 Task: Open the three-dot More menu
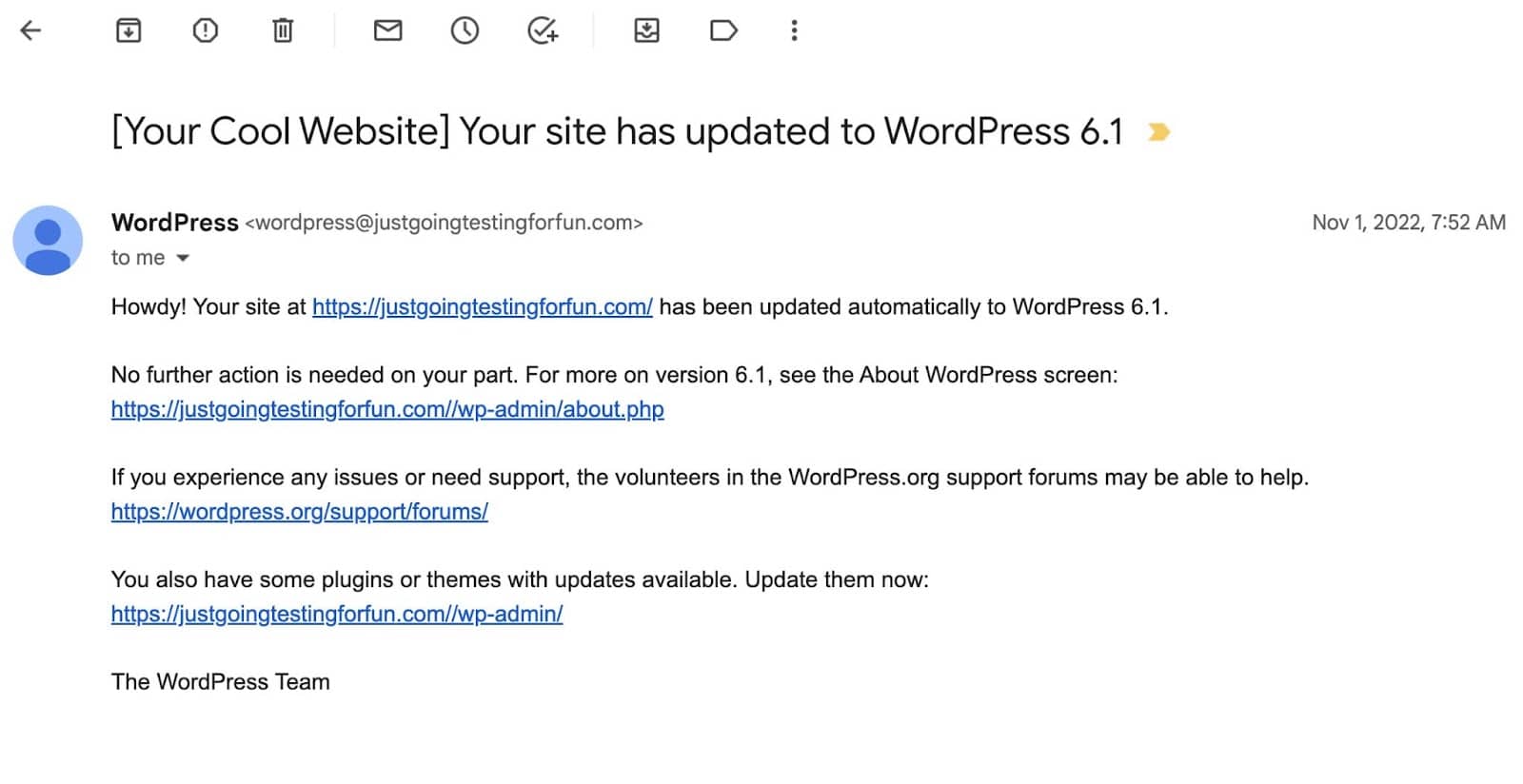tap(794, 30)
